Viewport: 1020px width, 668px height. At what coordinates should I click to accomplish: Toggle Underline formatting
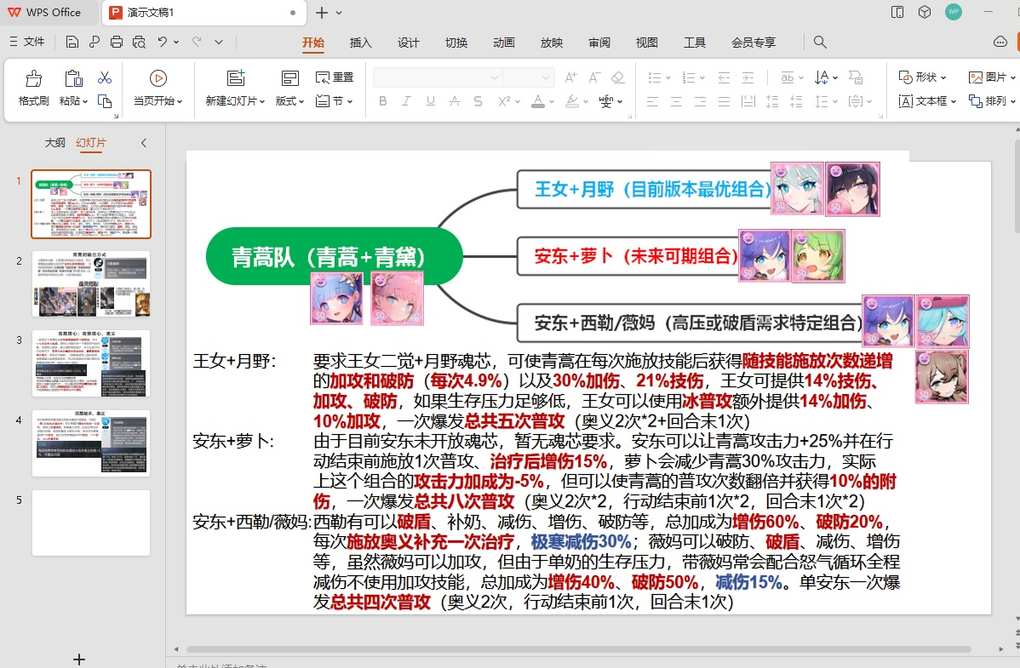point(430,101)
